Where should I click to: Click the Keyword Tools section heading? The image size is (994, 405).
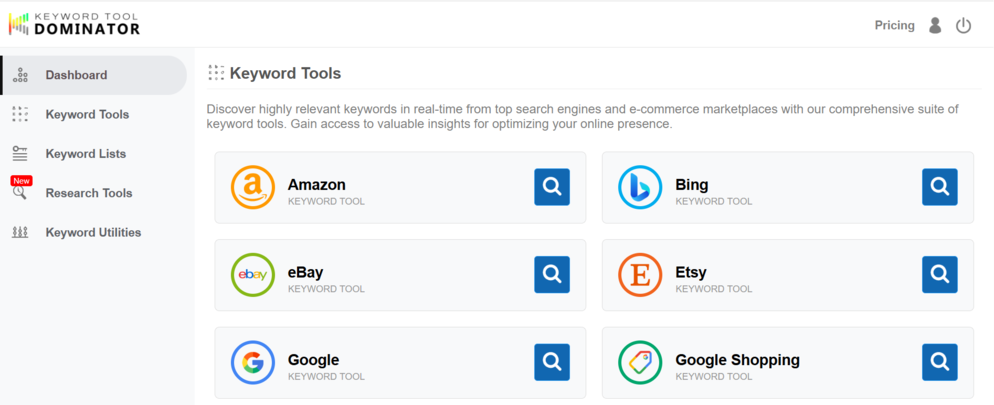285,74
